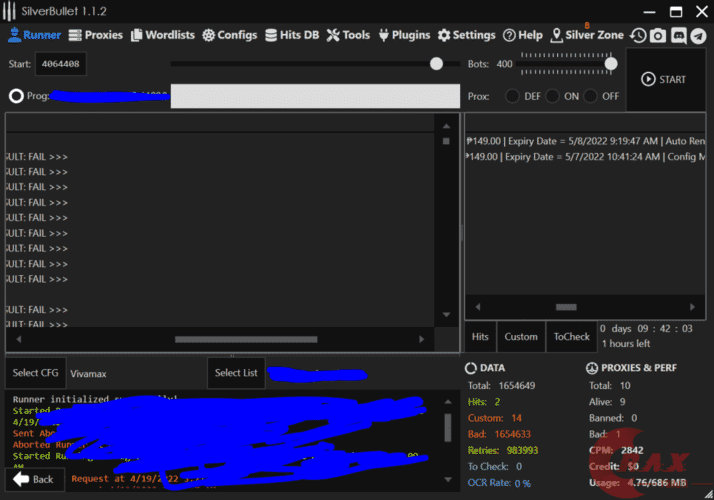Screen dimensions: 714x500
Task: Click the down arrow of results log scrollbar
Action: [446, 315]
